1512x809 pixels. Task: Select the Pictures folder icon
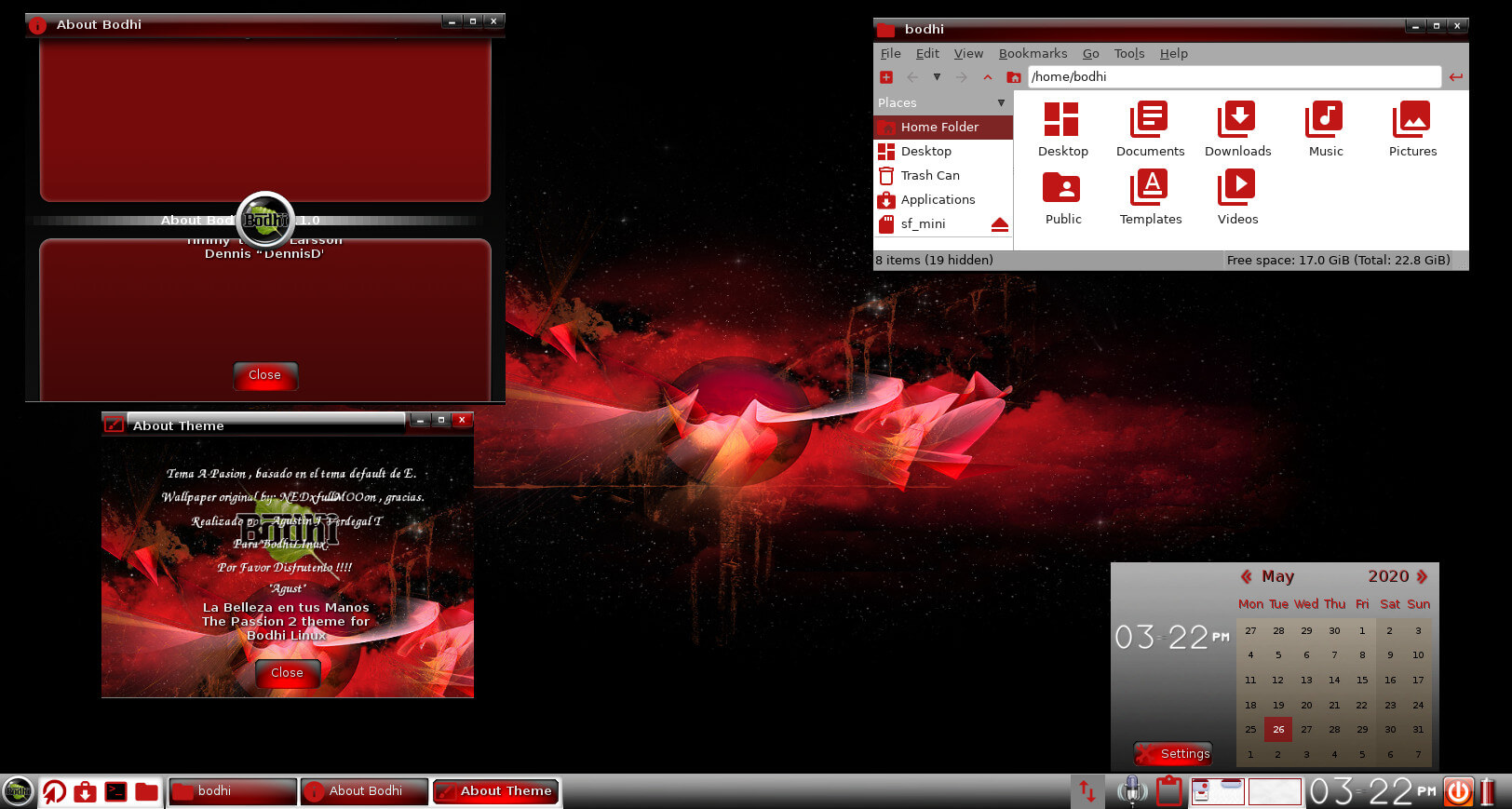point(1412,129)
